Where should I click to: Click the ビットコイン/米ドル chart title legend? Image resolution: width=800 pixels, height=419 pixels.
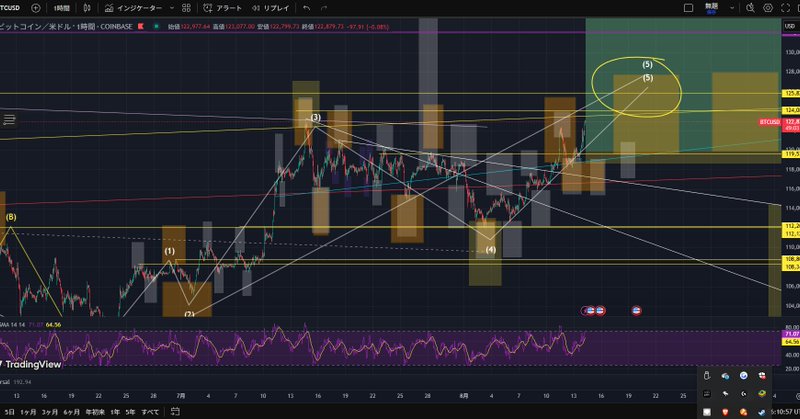click(x=66, y=26)
